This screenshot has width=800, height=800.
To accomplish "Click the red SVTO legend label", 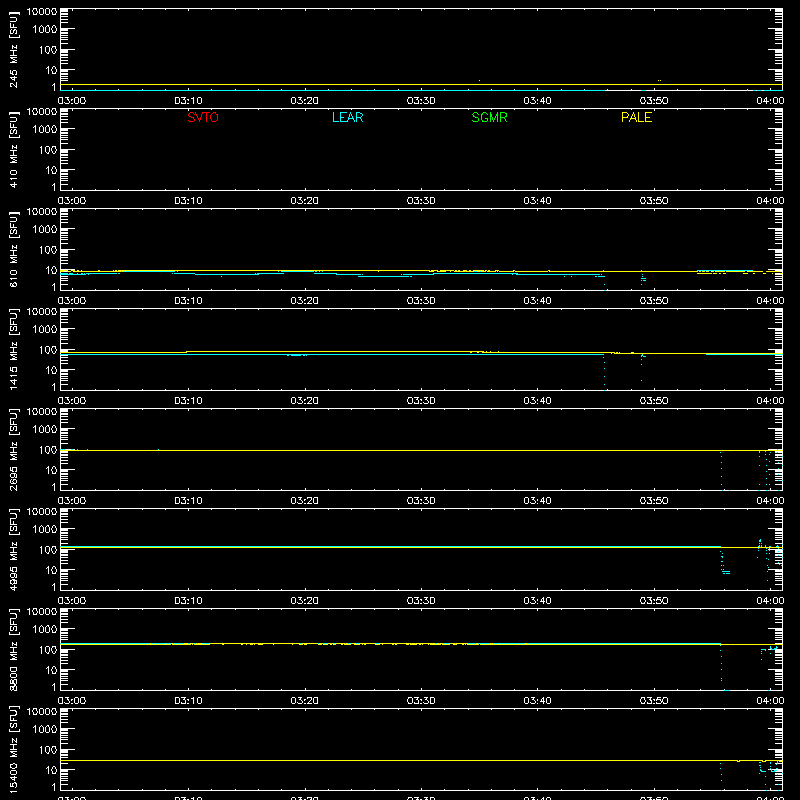I will tap(203, 117).
